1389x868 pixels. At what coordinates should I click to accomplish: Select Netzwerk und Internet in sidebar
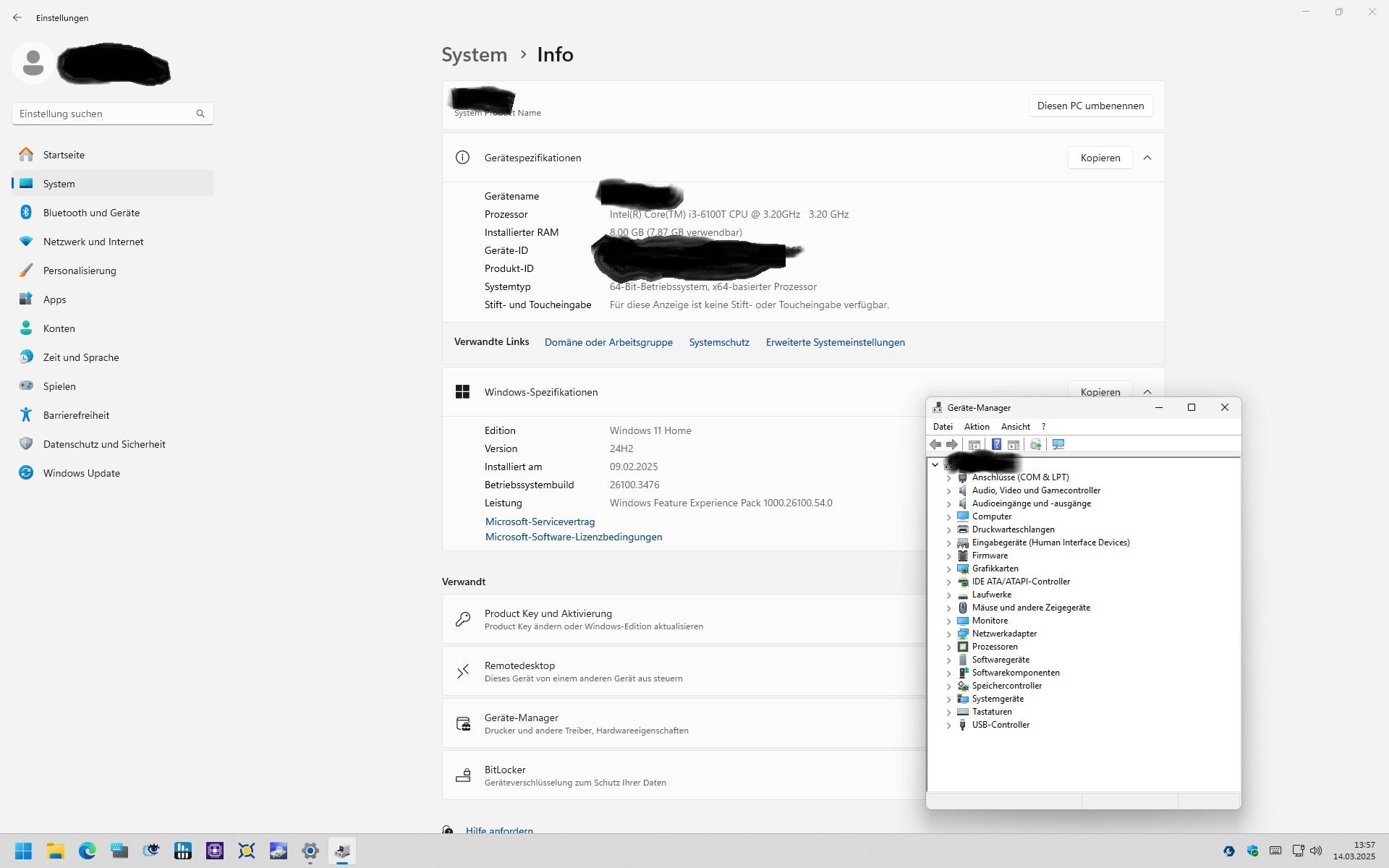[113, 242]
